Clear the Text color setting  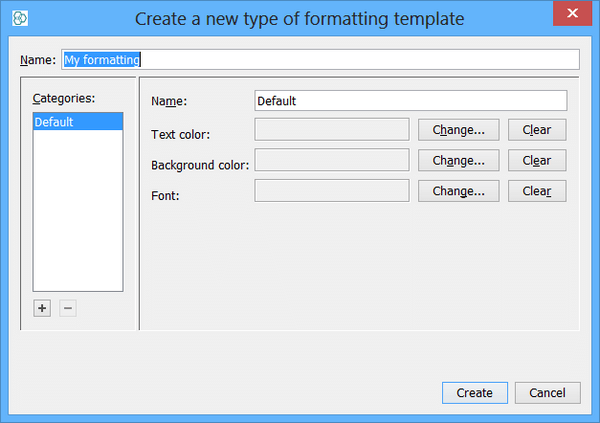(x=537, y=130)
